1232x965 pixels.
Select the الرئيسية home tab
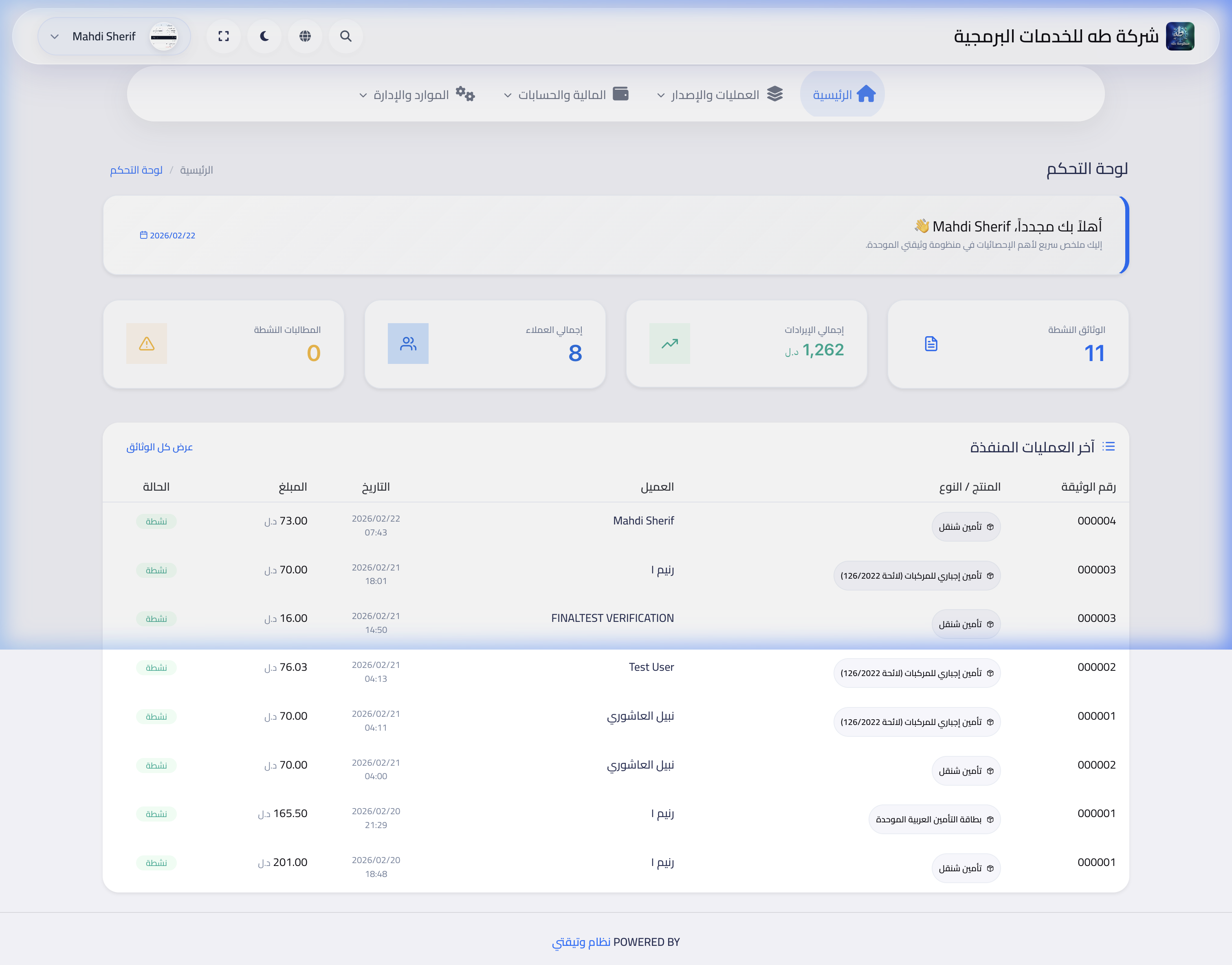(842, 94)
